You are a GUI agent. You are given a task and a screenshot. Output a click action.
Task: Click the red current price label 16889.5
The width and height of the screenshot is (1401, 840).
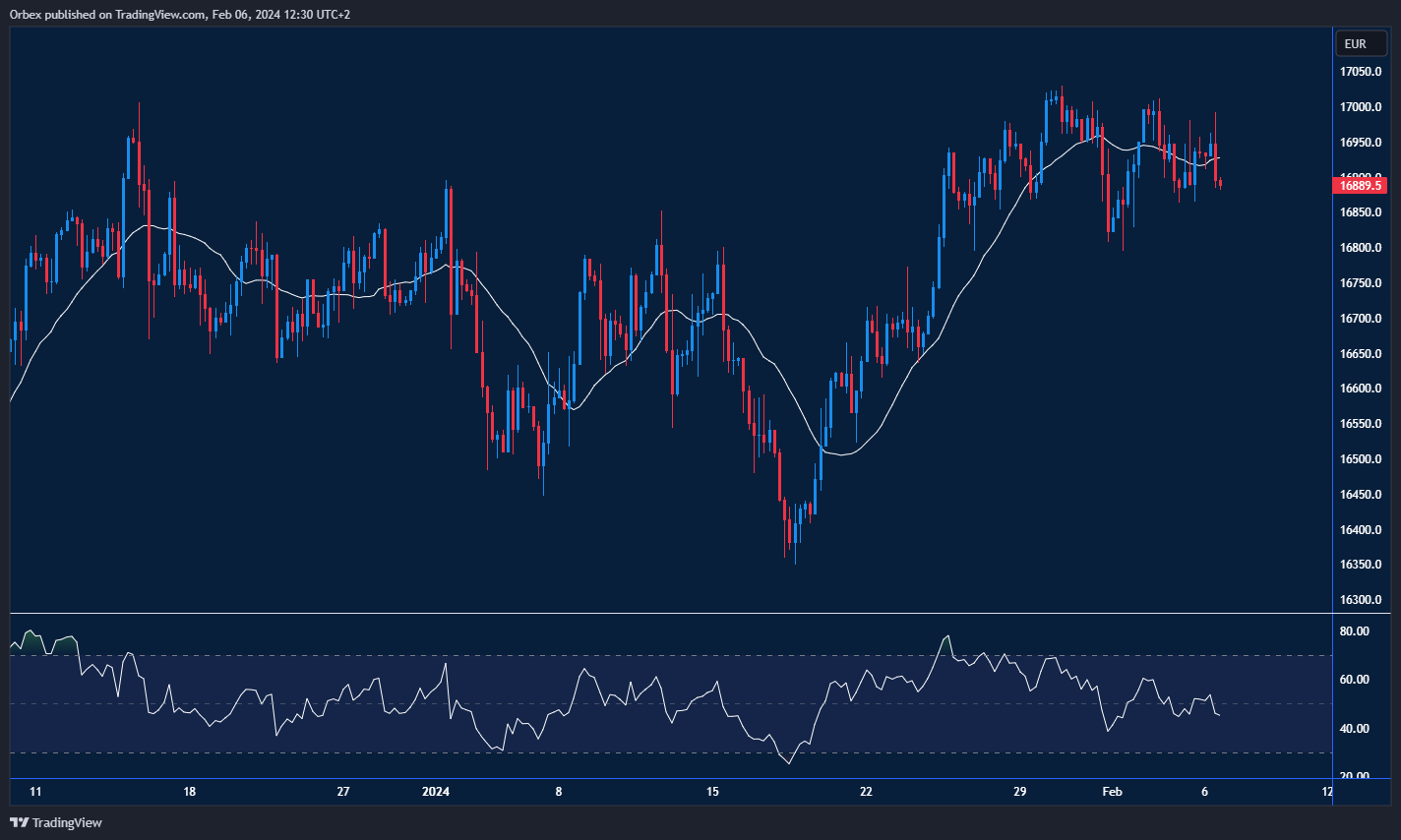1361,185
